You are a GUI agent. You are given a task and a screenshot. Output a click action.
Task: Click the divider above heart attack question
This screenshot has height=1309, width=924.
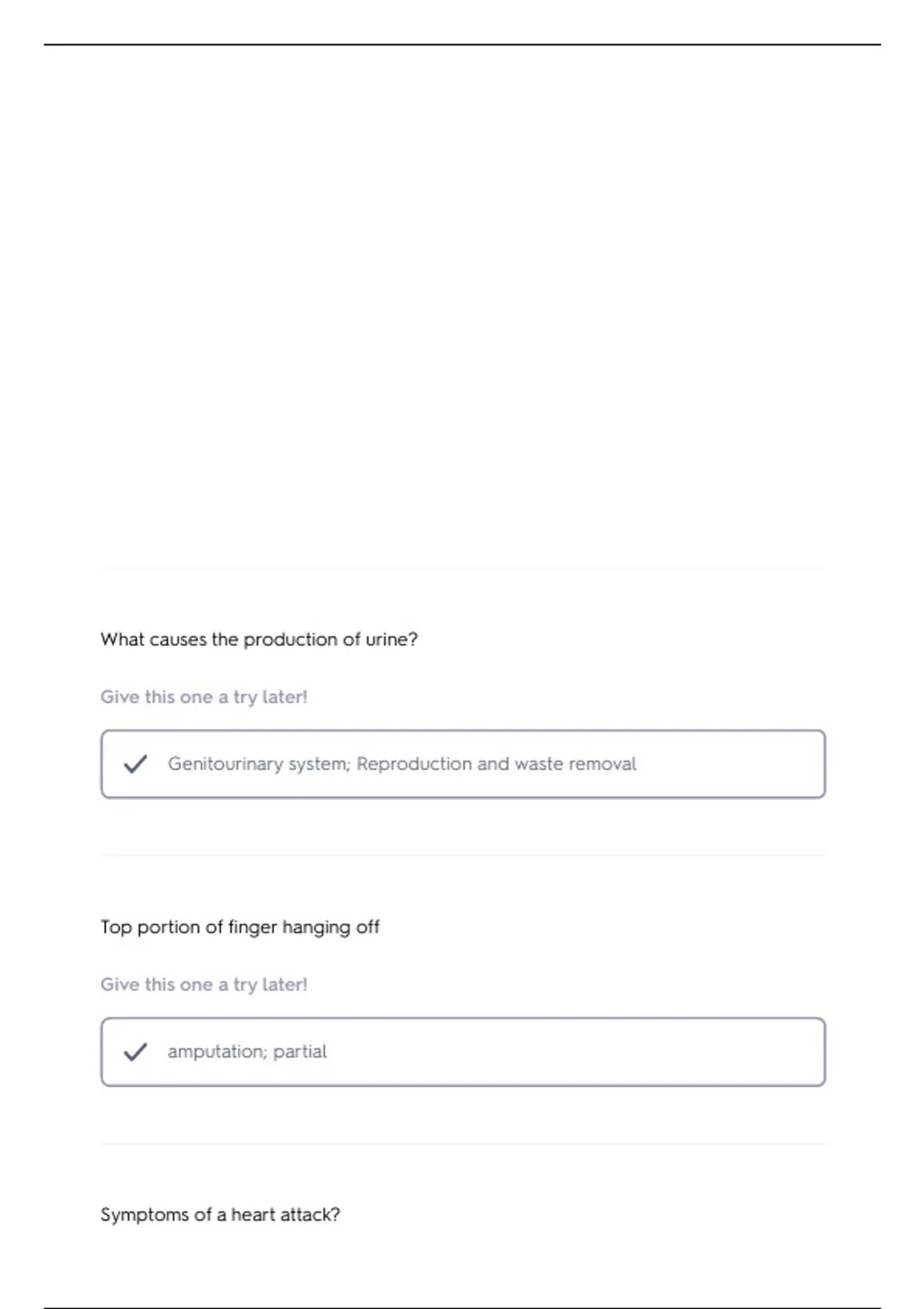pyautogui.click(x=463, y=1143)
